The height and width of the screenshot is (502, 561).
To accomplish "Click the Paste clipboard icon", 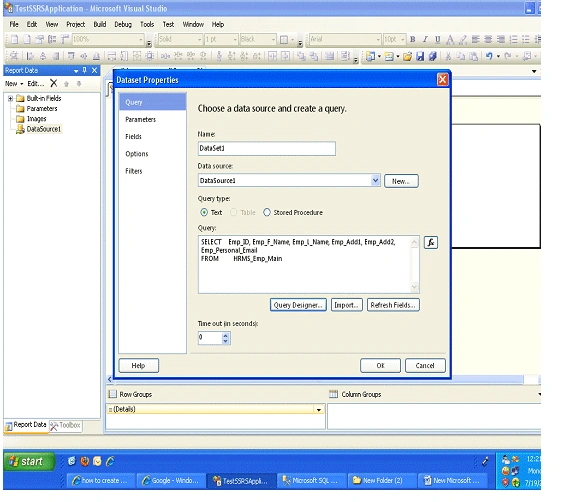I will (x=473, y=56).
